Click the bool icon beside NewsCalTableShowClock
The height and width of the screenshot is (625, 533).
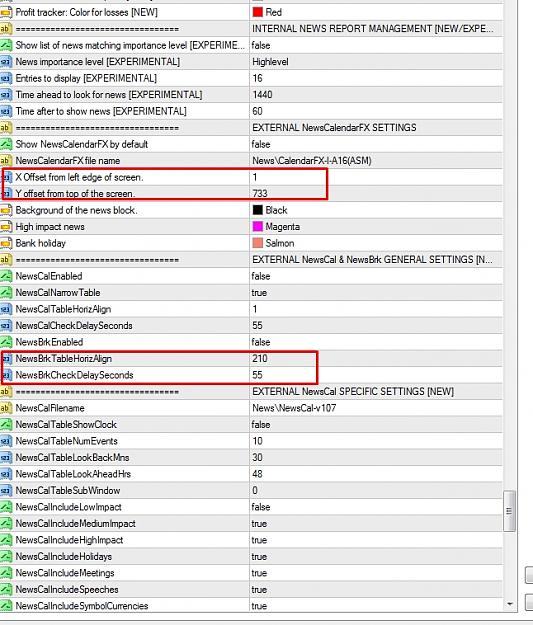coord(6,425)
